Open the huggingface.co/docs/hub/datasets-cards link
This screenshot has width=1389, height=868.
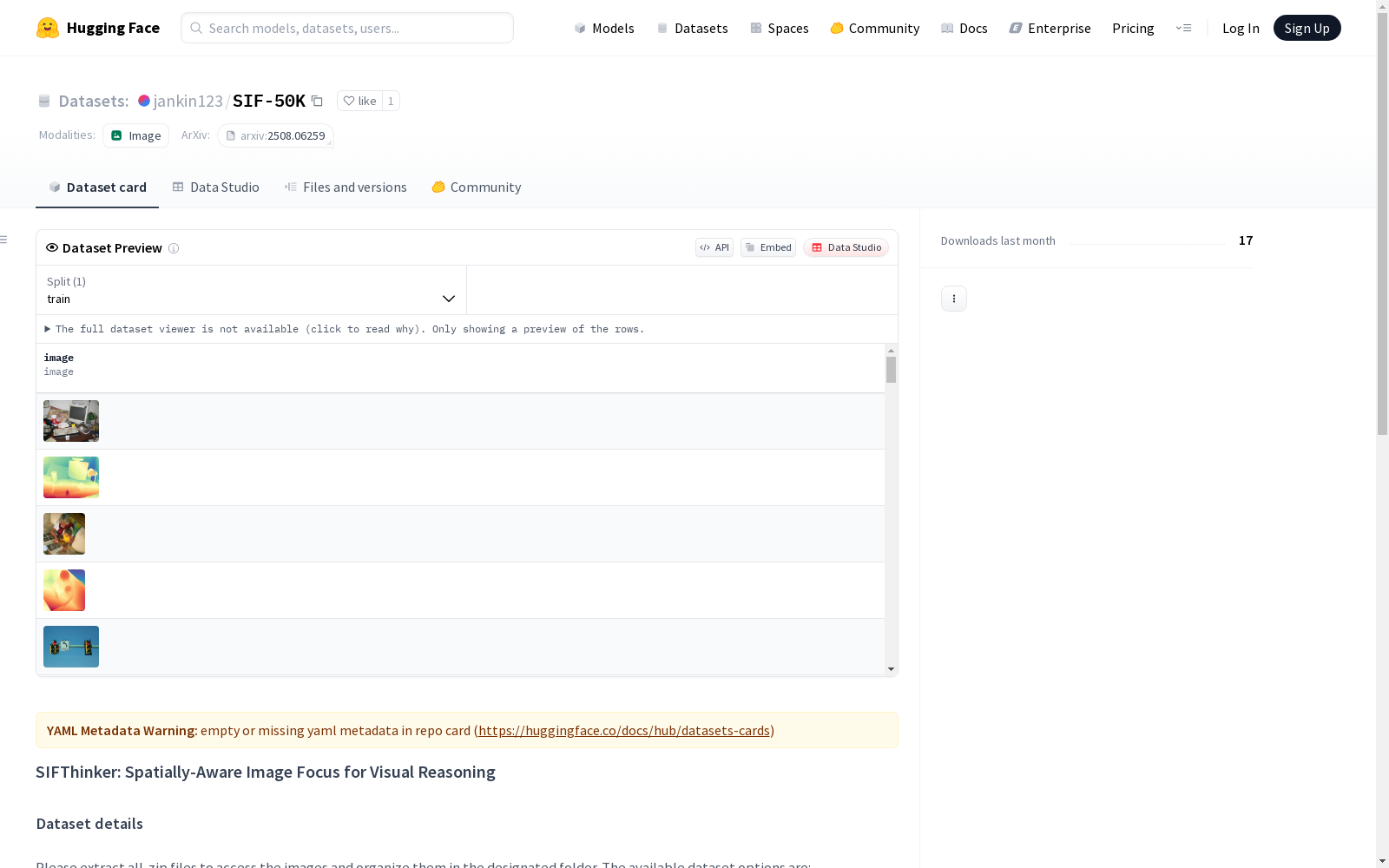point(624,731)
